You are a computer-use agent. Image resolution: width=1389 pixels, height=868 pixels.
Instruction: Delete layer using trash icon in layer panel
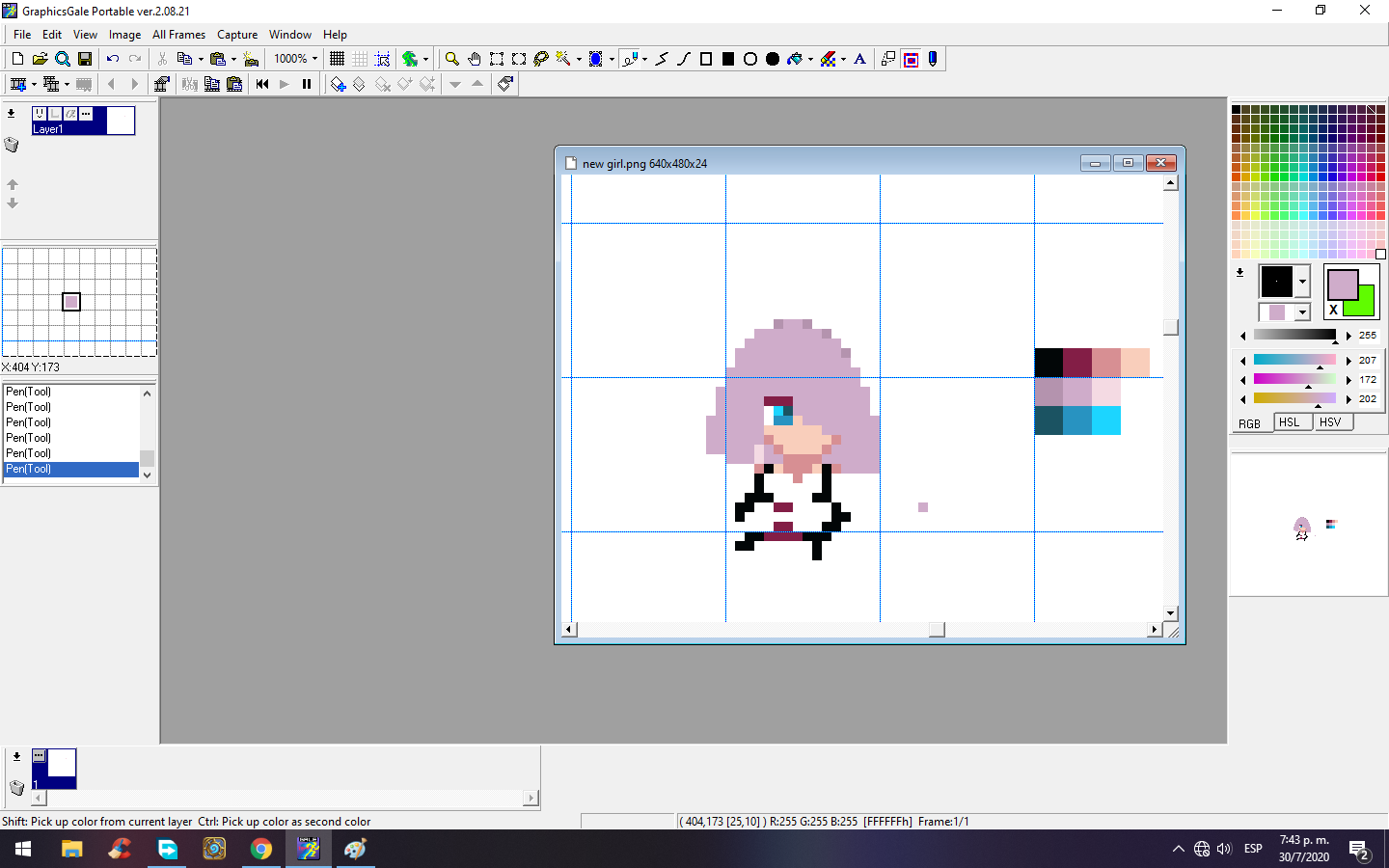[x=12, y=145]
